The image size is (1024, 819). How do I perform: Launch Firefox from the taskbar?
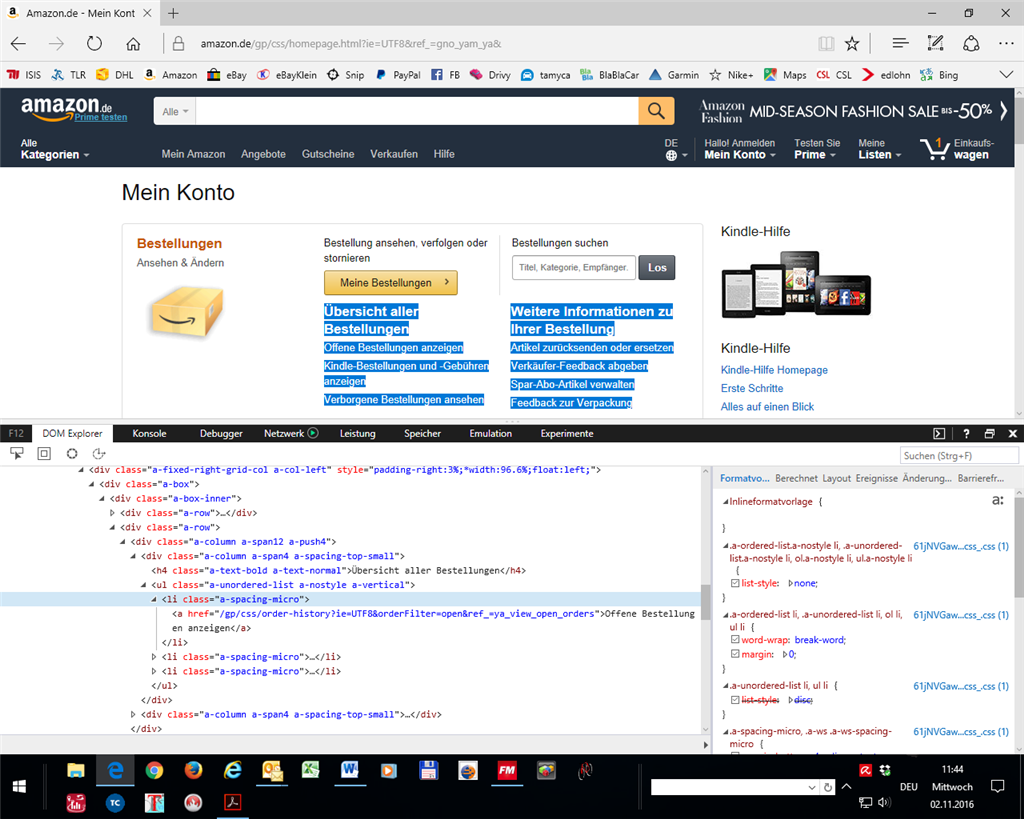point(193,771)
